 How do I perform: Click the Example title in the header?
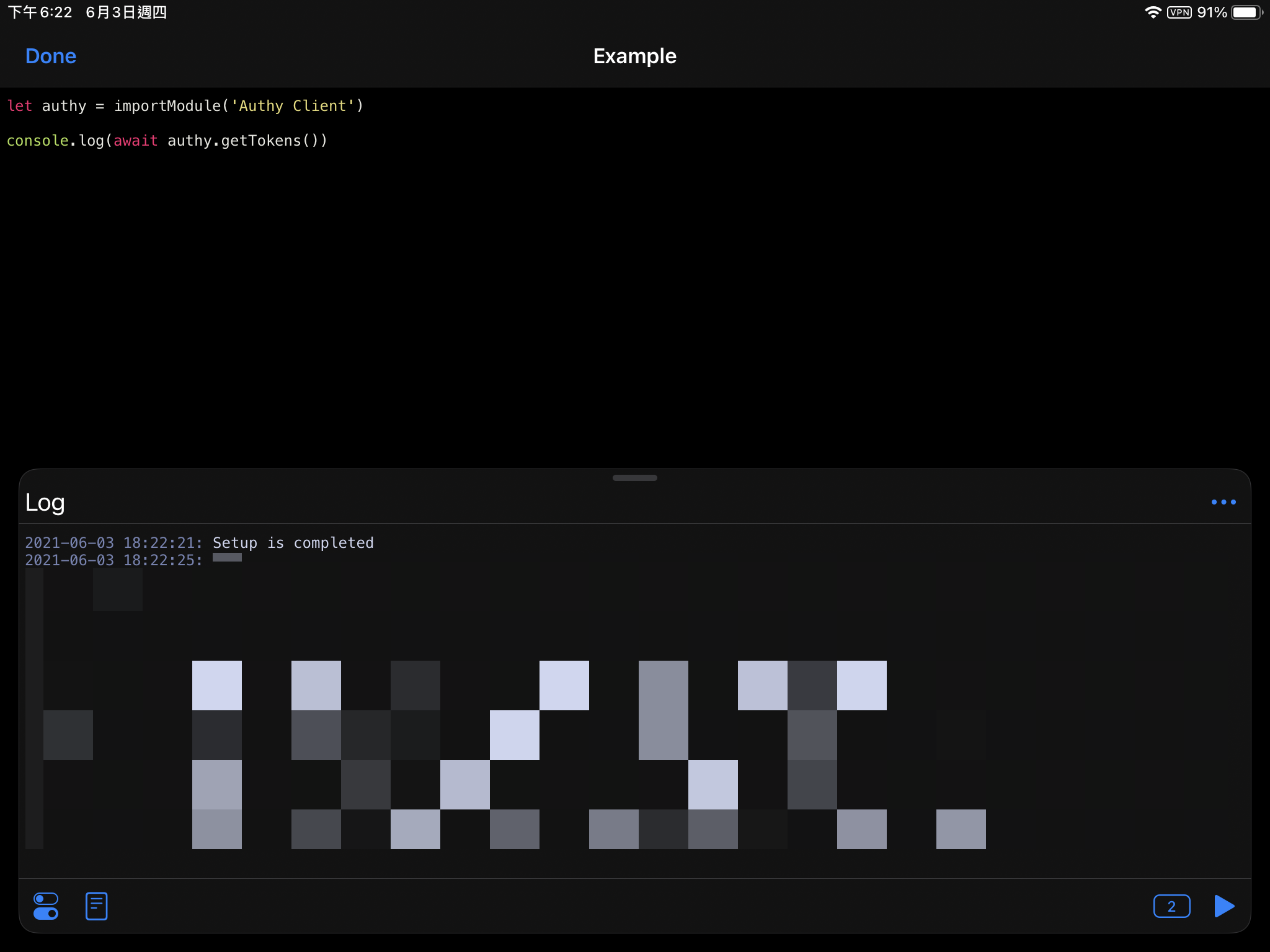pyautogui.click(x=634, y=56)
